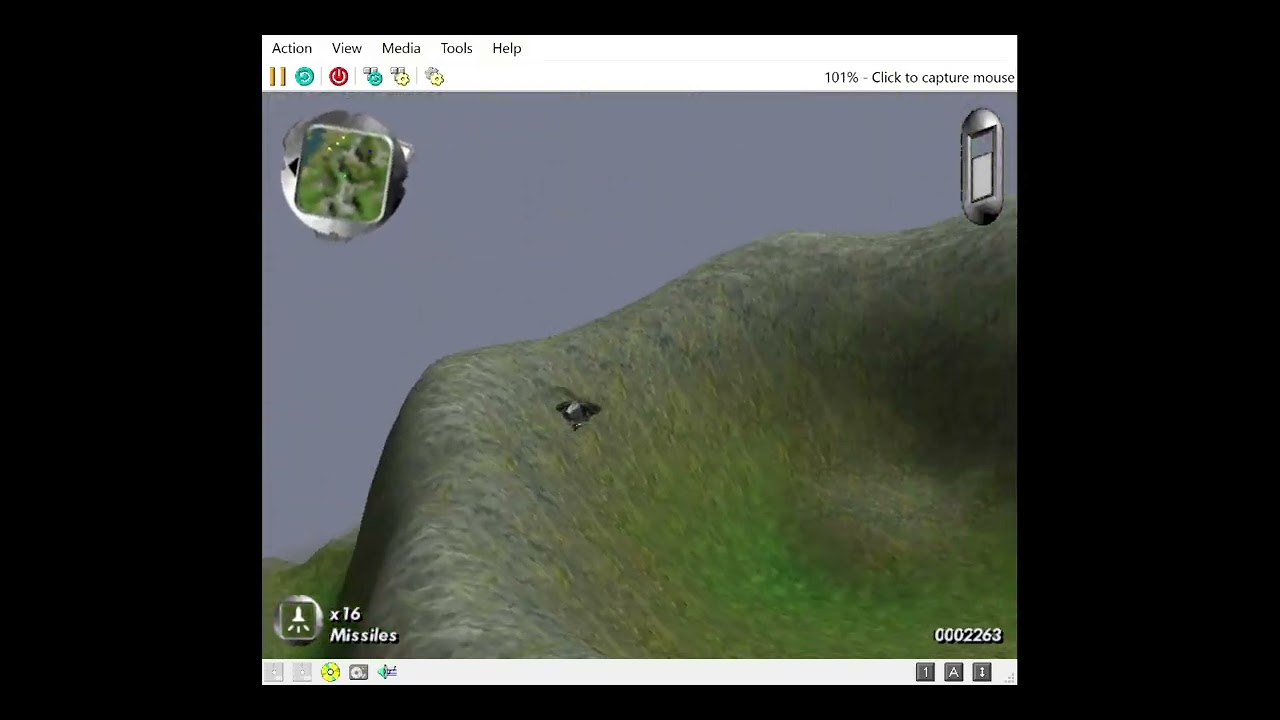
Task: Open the Tools menu
Action: 456,48
